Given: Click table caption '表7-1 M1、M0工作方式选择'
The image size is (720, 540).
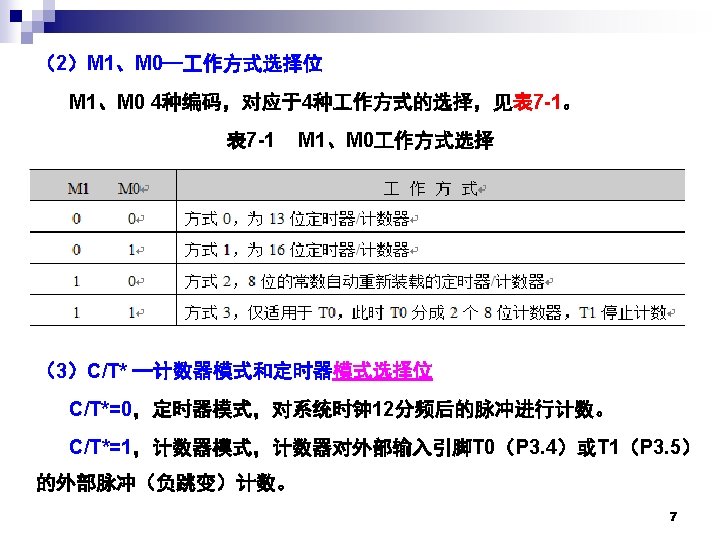Looking at the screenshot, I should point(360,140).
